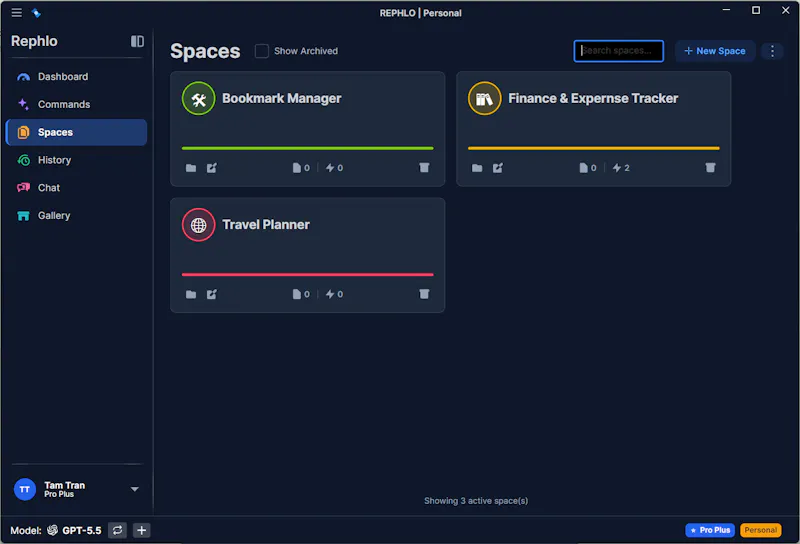Image resolution: width=800 pixels, height=544 pixels.
Task: Open the folder for Travel Planner
Action: click(x=191, y=294)
